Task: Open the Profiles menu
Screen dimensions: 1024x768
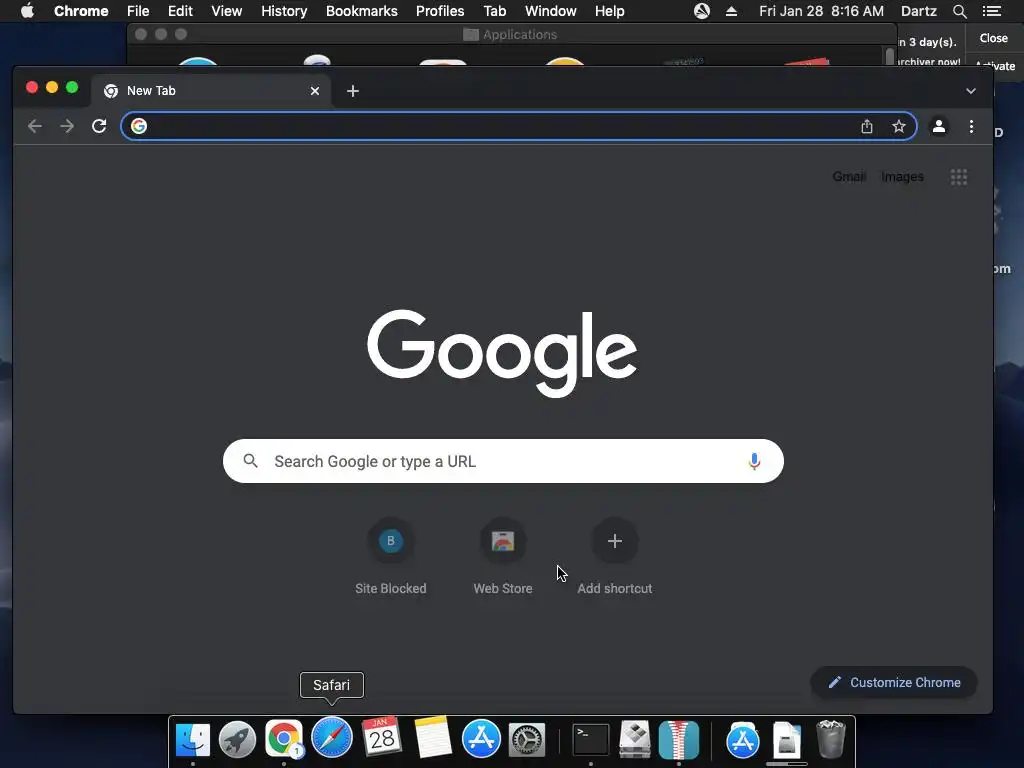Action: 440,11
